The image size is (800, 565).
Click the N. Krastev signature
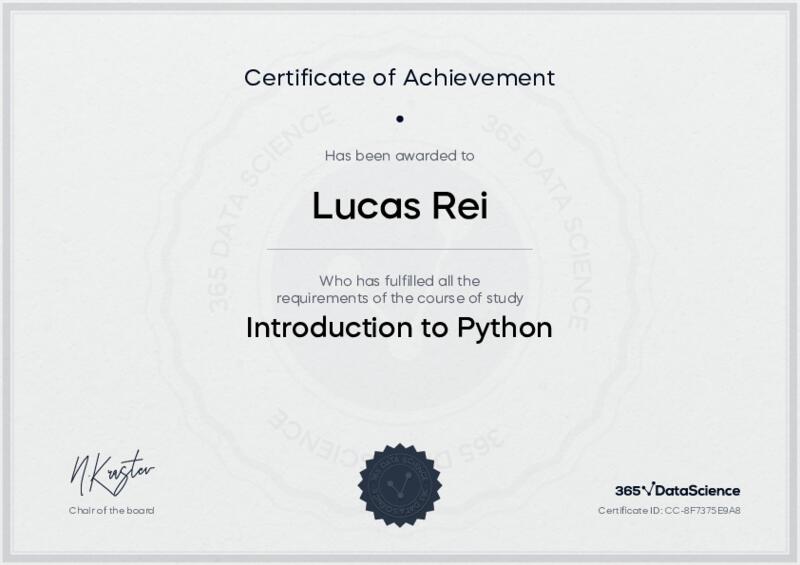[112, 473]
